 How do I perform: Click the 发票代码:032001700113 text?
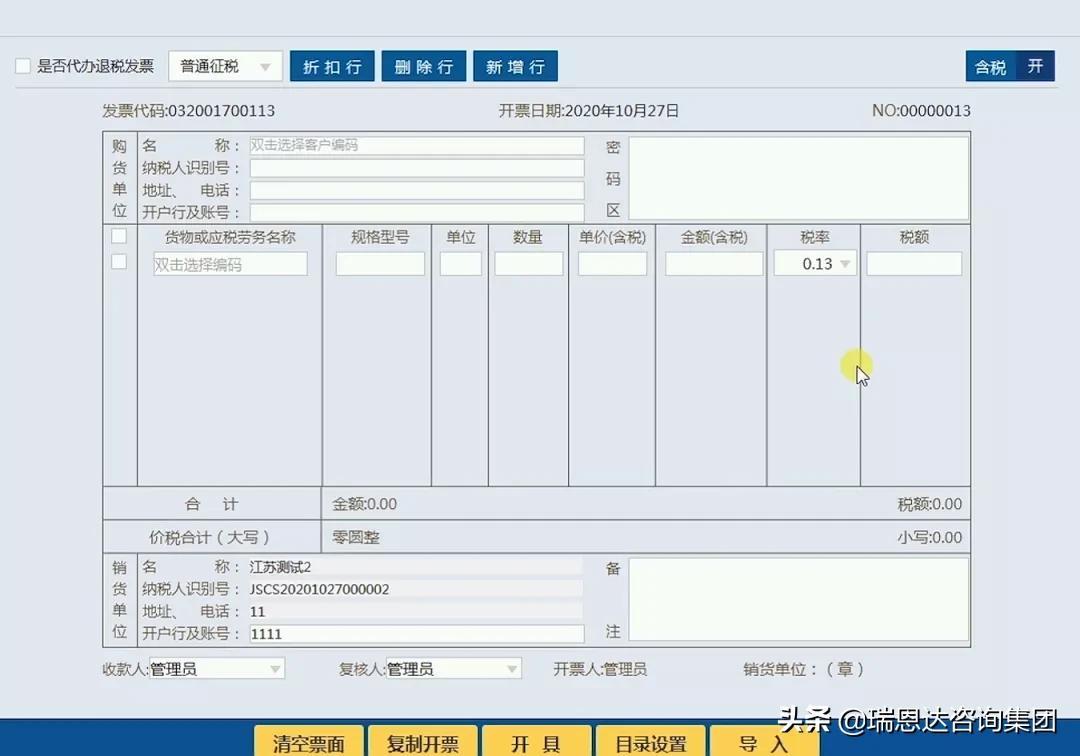click(189, 111)
